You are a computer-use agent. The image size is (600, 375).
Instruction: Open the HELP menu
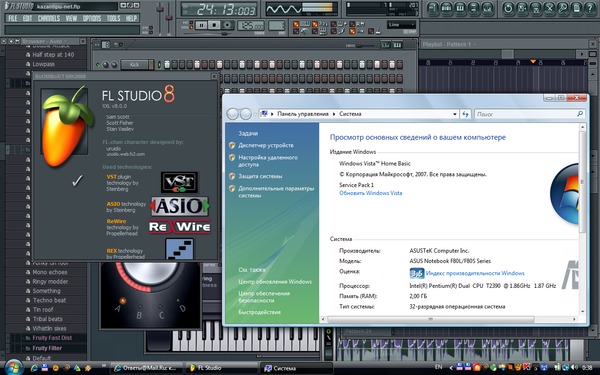tap(131, 18)
